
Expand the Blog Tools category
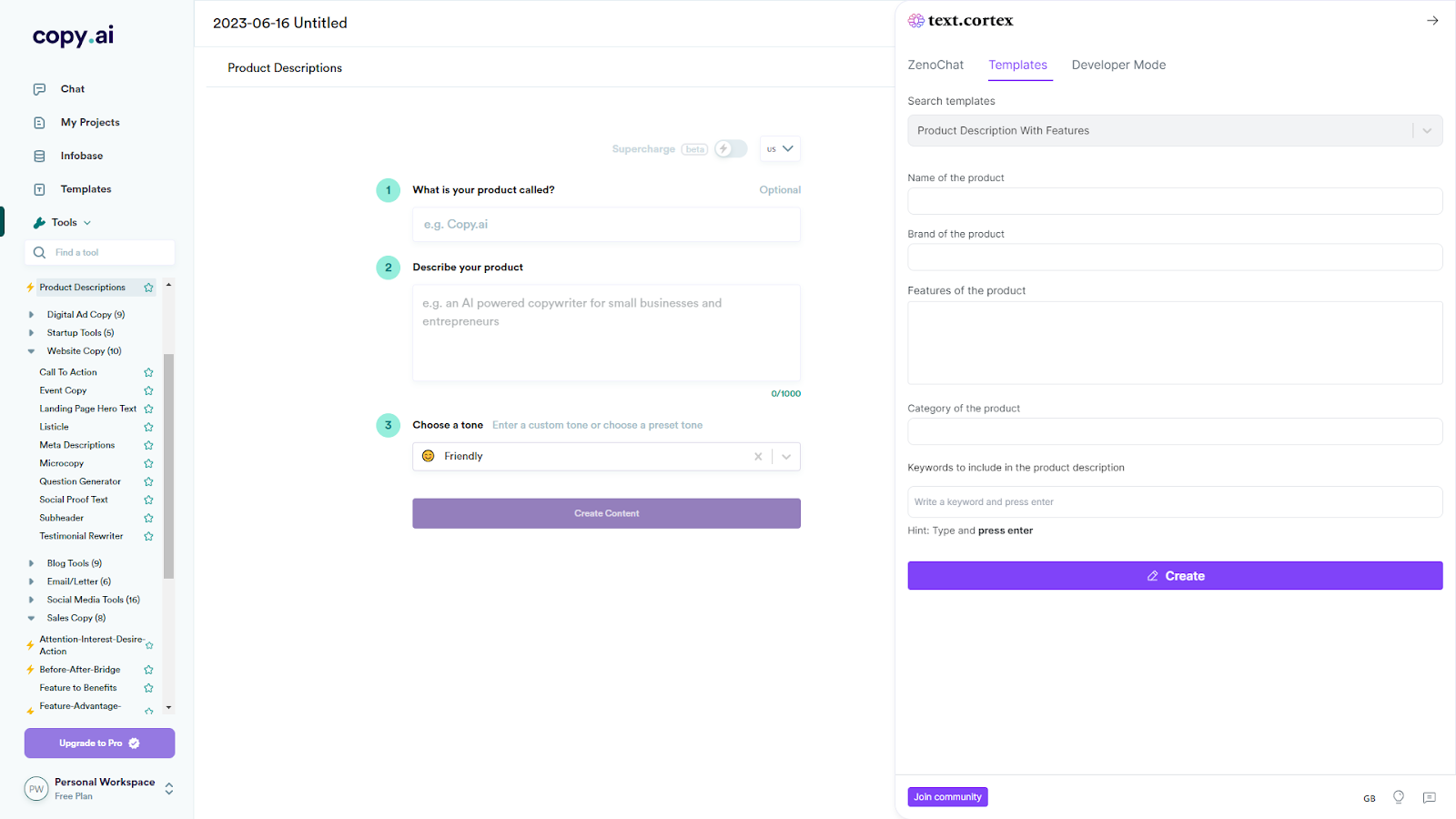coord(31,563)
